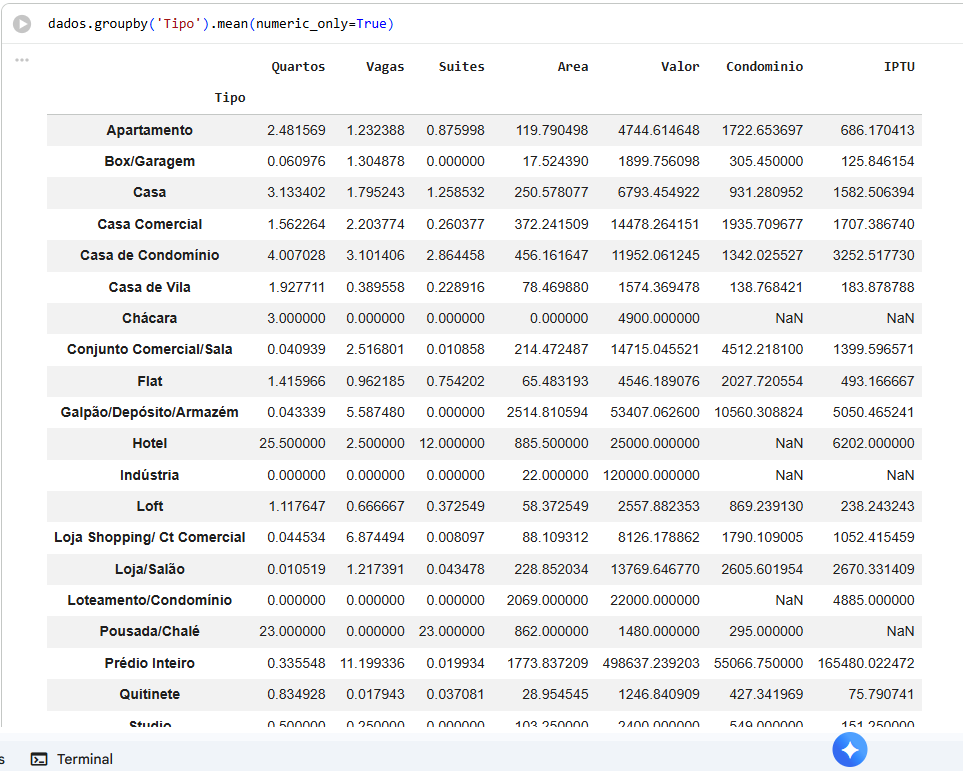Click Conjunto Comercial/Sala Condominio 4512.218100

tap(762, 349)
